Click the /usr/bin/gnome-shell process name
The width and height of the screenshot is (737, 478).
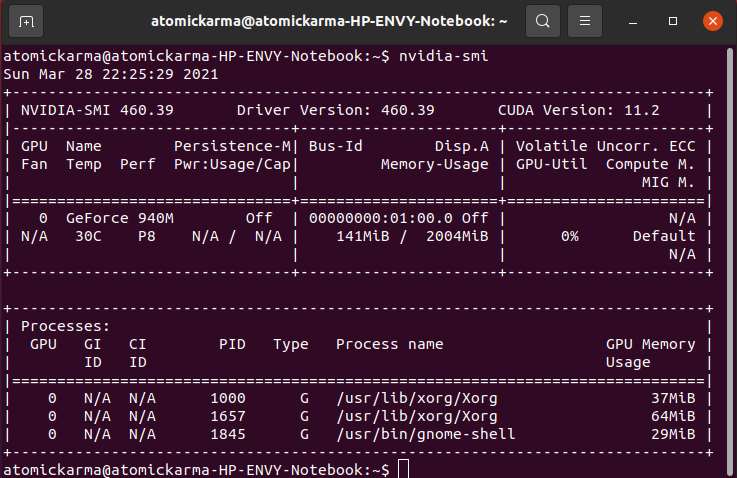425,434
